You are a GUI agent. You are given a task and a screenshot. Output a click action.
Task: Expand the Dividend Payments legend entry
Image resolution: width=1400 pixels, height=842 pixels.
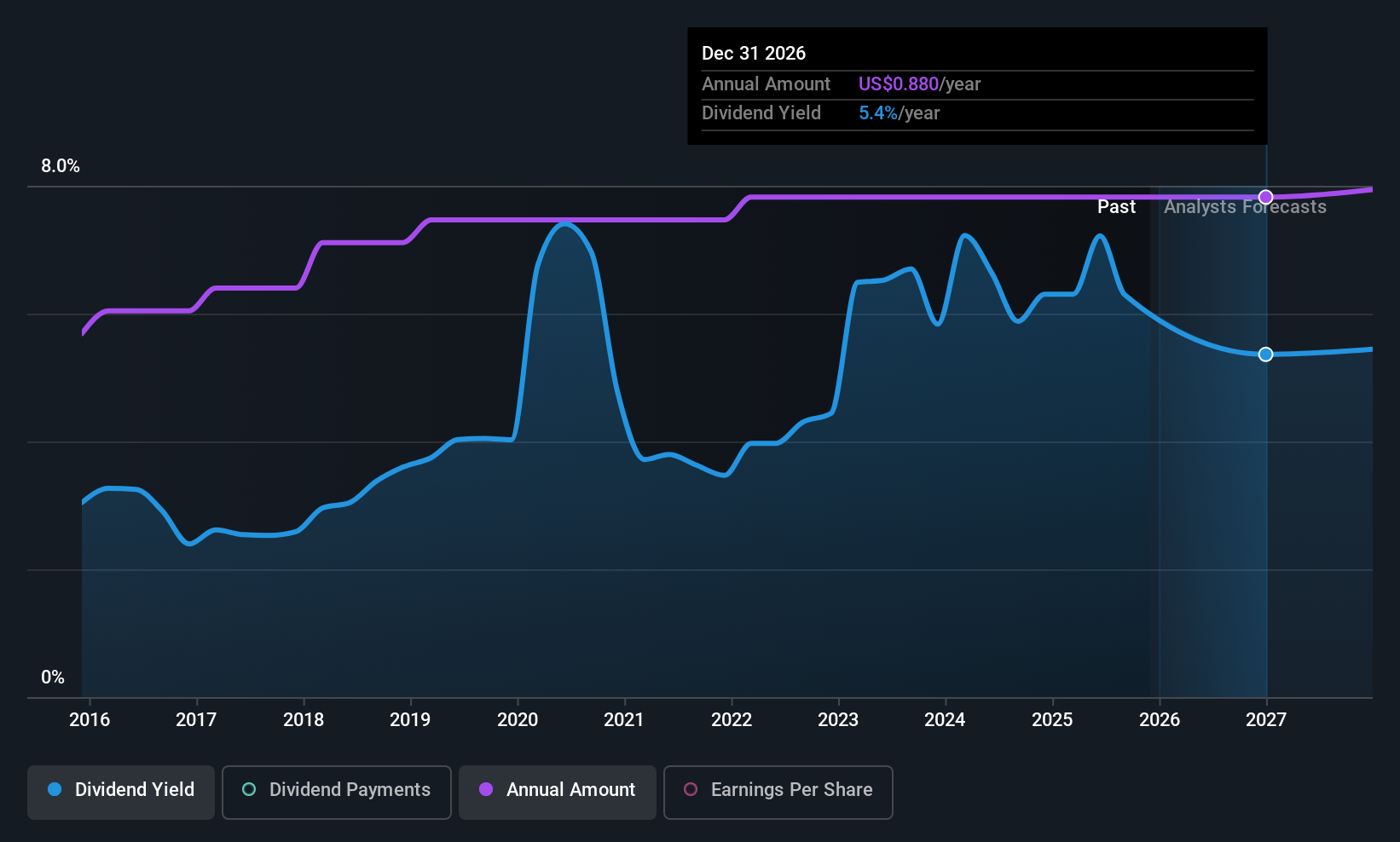coord(336,790)
